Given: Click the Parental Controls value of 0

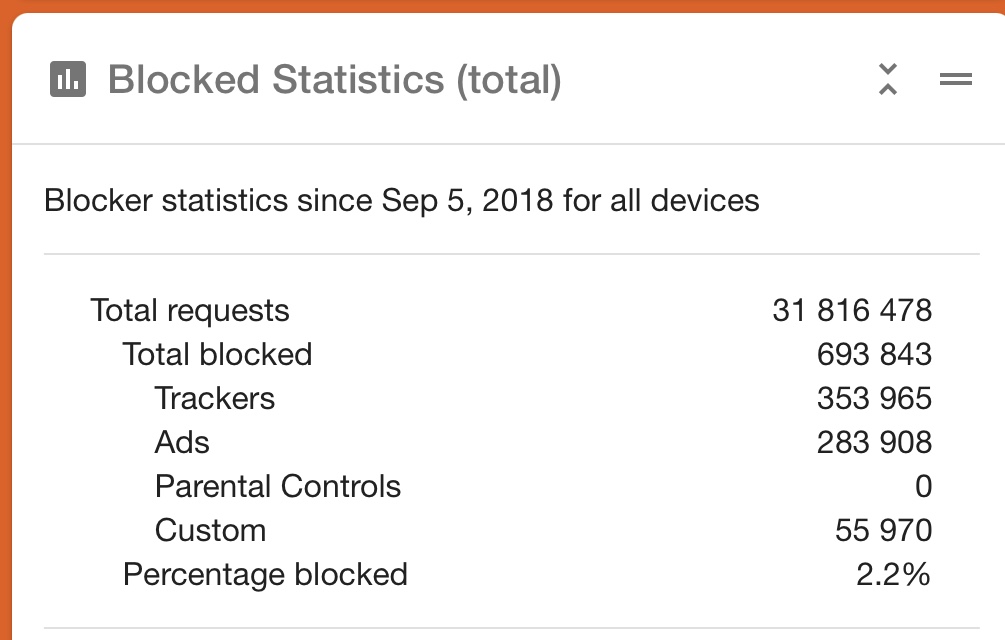Looking at the screenshot, I should (924, 486).
